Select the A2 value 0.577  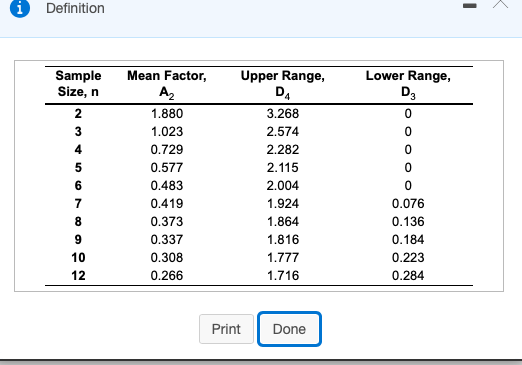point(167,168)
